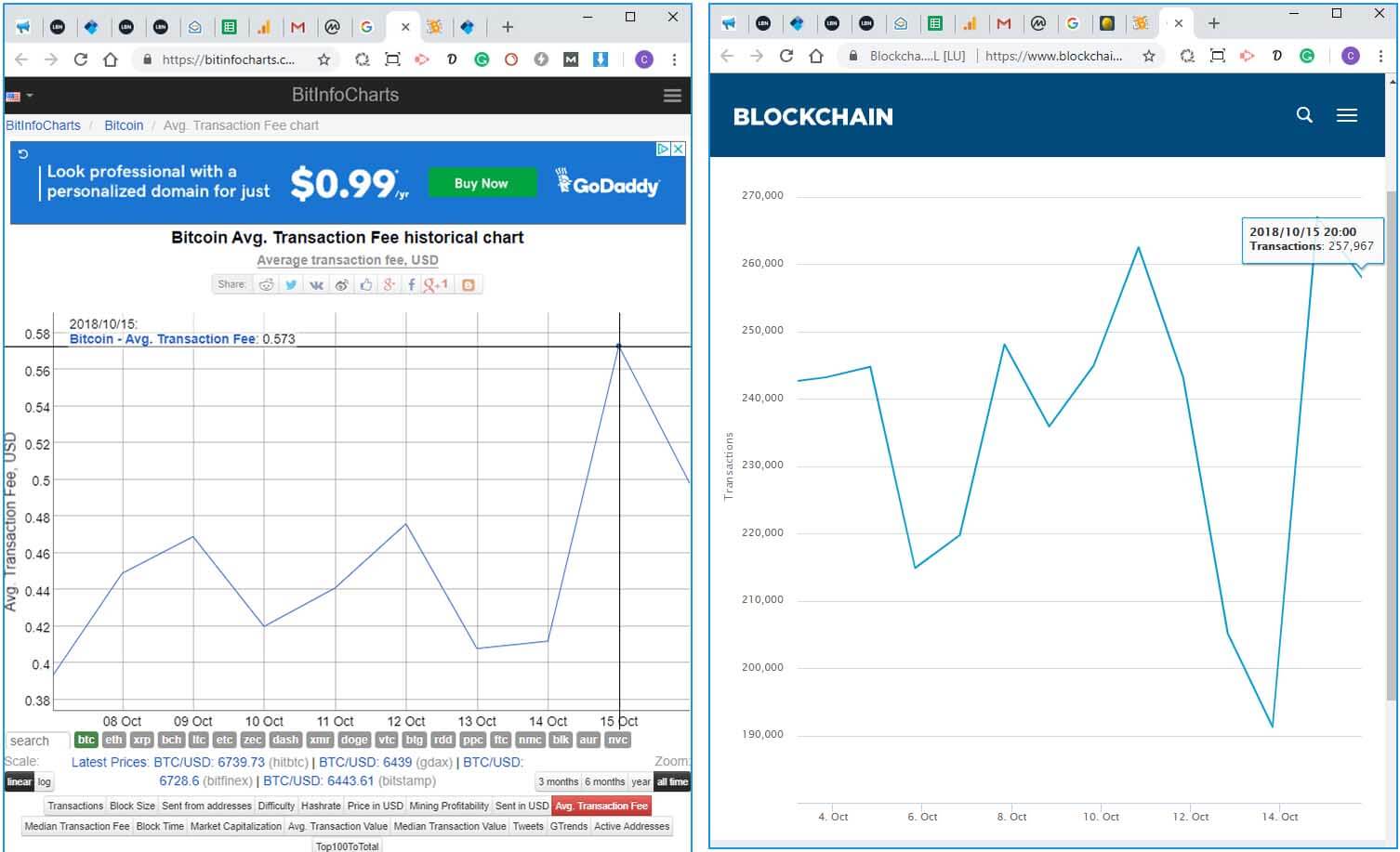1400x852 pixels.
Task: Open Chrome menu in left browser window
Action: (674, 59)
